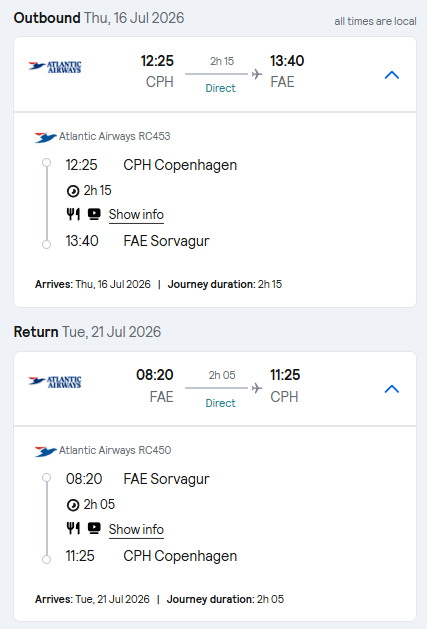Click small airline logo next to RC453
427x629 pixels.
[x=45, y=138]
